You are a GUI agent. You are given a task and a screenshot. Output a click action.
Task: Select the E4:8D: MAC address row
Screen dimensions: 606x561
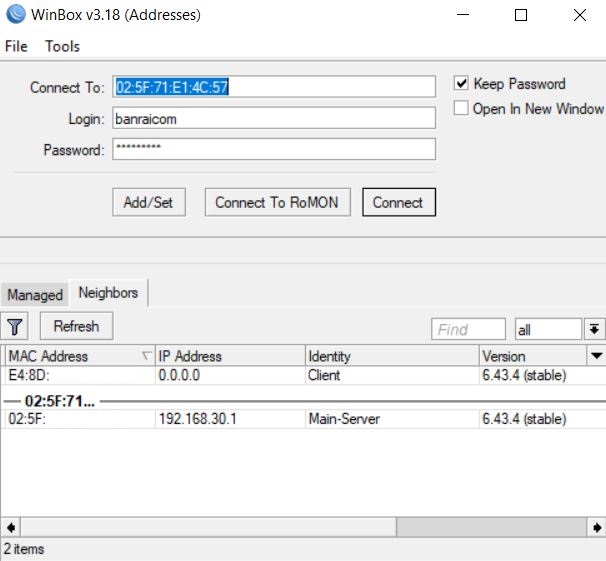coord(80,375)
